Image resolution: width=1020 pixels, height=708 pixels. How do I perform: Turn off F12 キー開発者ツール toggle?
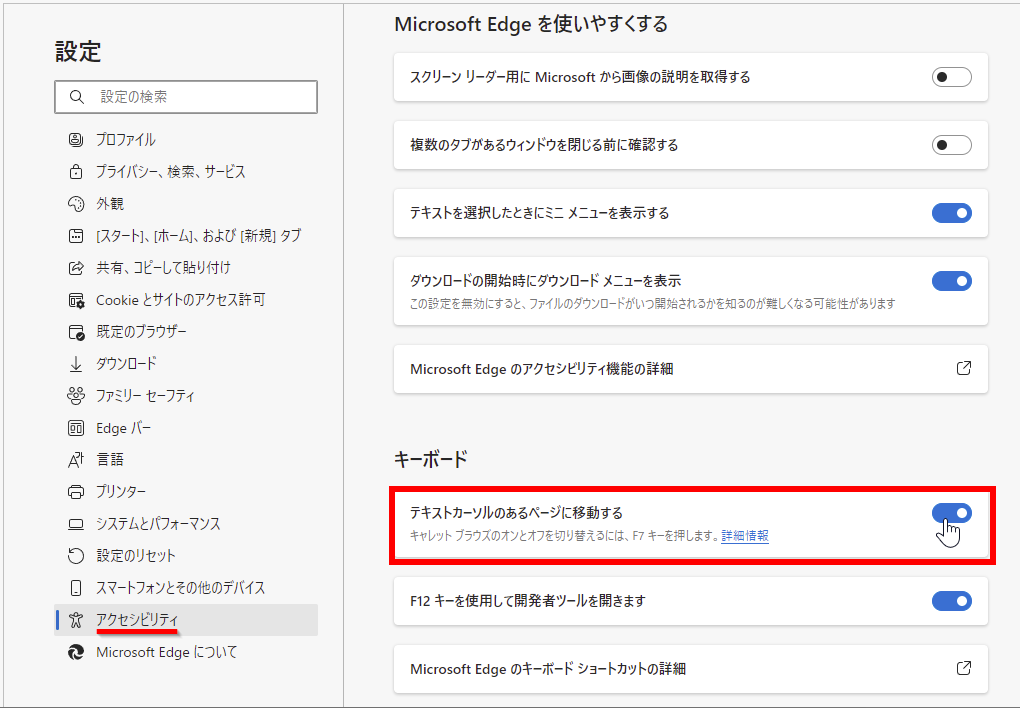952,601
